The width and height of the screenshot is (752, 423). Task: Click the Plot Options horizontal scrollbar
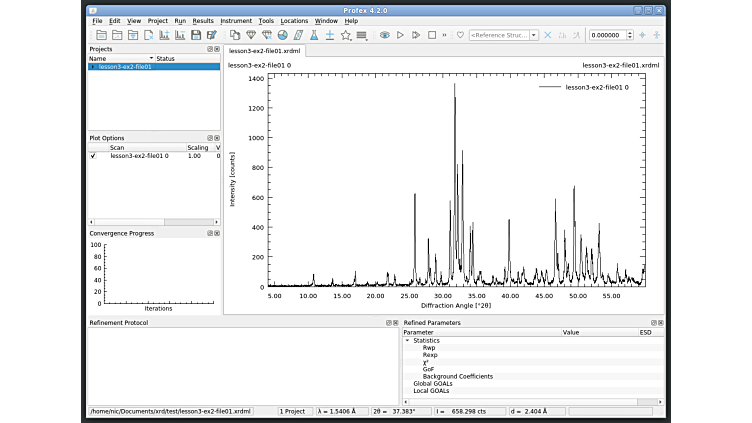pos(153,222)
